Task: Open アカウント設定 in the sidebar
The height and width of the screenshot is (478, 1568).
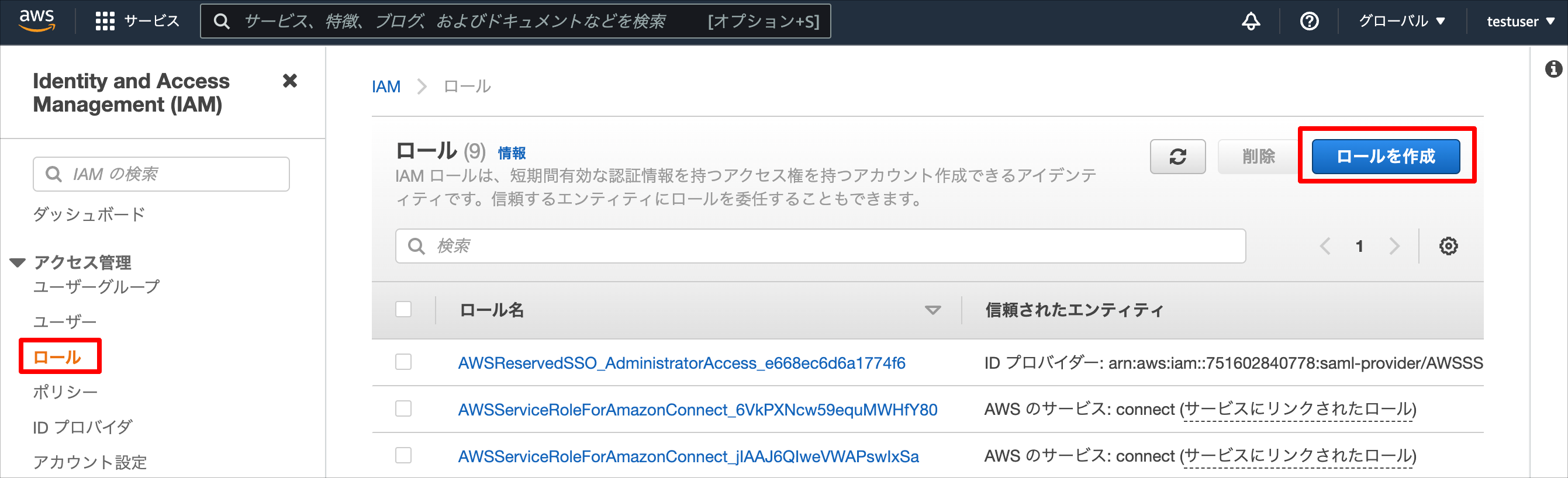Action: point(90,462)
